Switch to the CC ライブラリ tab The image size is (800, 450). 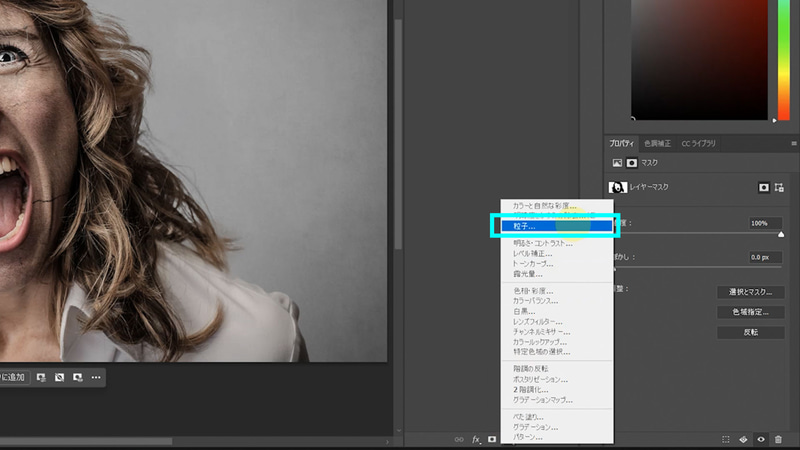tap(698, 143)
